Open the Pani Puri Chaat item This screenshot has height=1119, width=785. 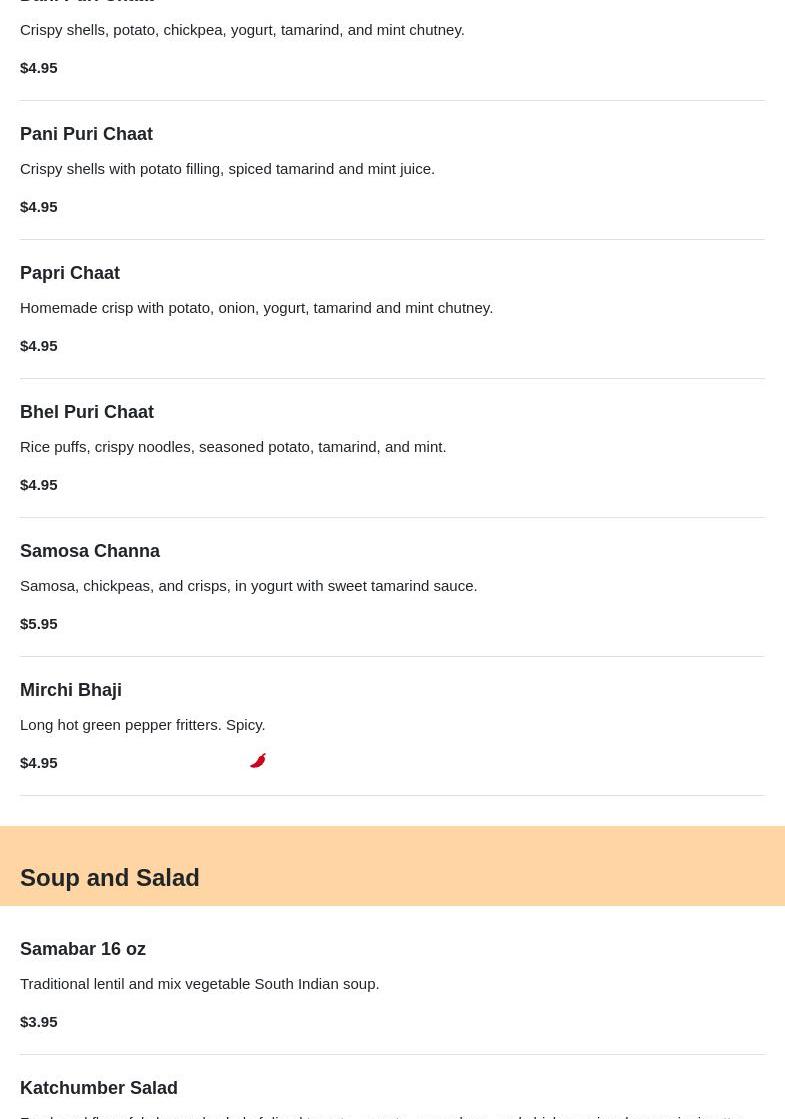(86, 134)
